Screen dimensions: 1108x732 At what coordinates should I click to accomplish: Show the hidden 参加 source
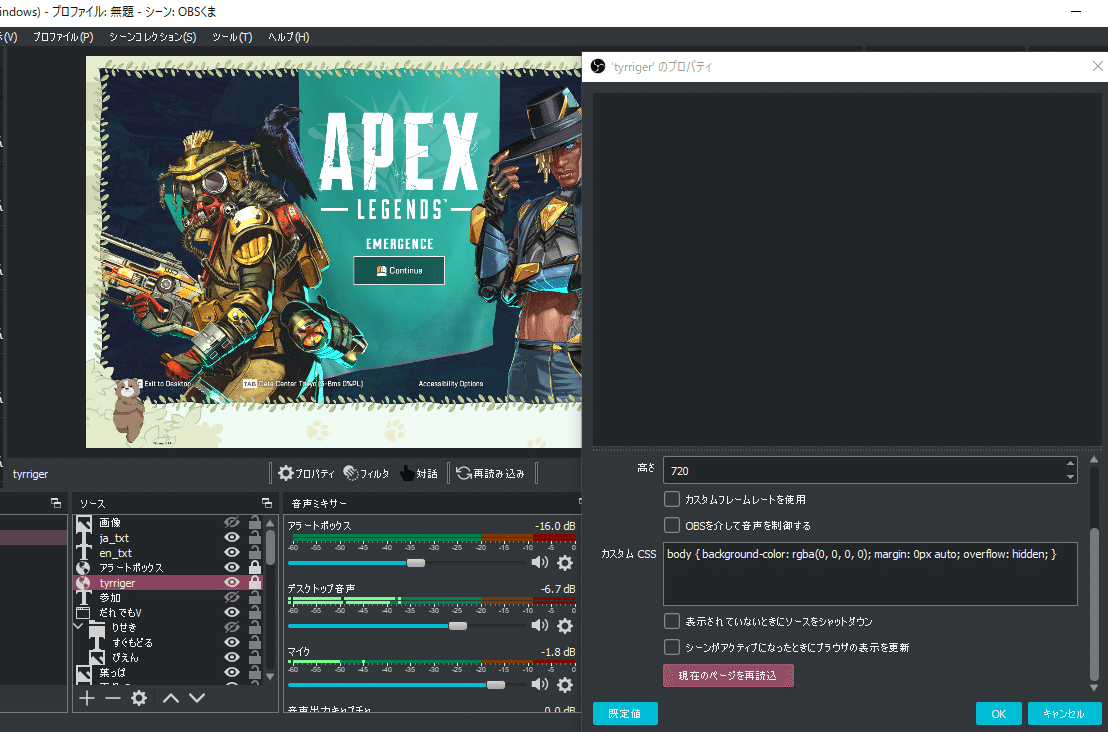(232, 598)
